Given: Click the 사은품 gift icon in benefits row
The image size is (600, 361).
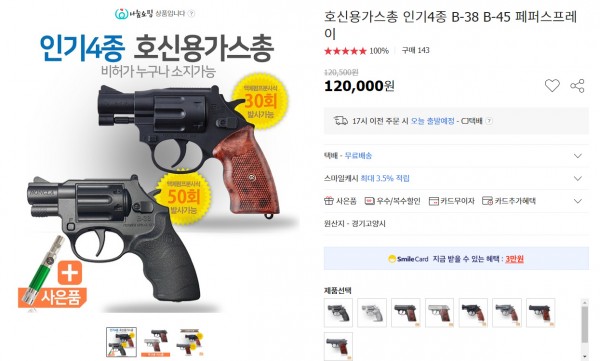Looking at the screenshot, I should (328, 201).
